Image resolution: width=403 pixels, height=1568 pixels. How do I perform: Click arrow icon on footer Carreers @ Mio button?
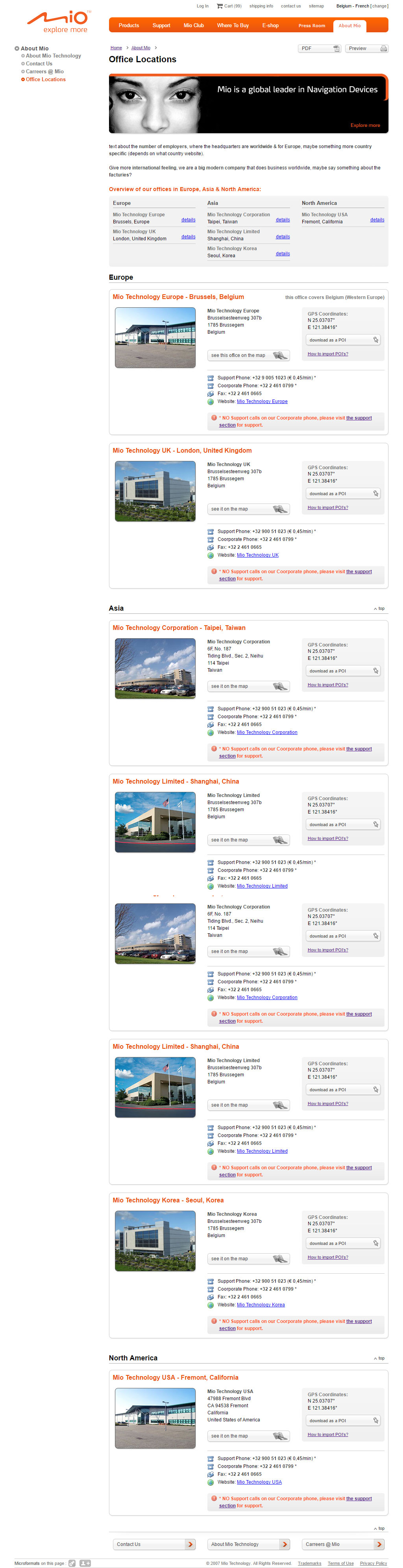[x=379, y=1544]
